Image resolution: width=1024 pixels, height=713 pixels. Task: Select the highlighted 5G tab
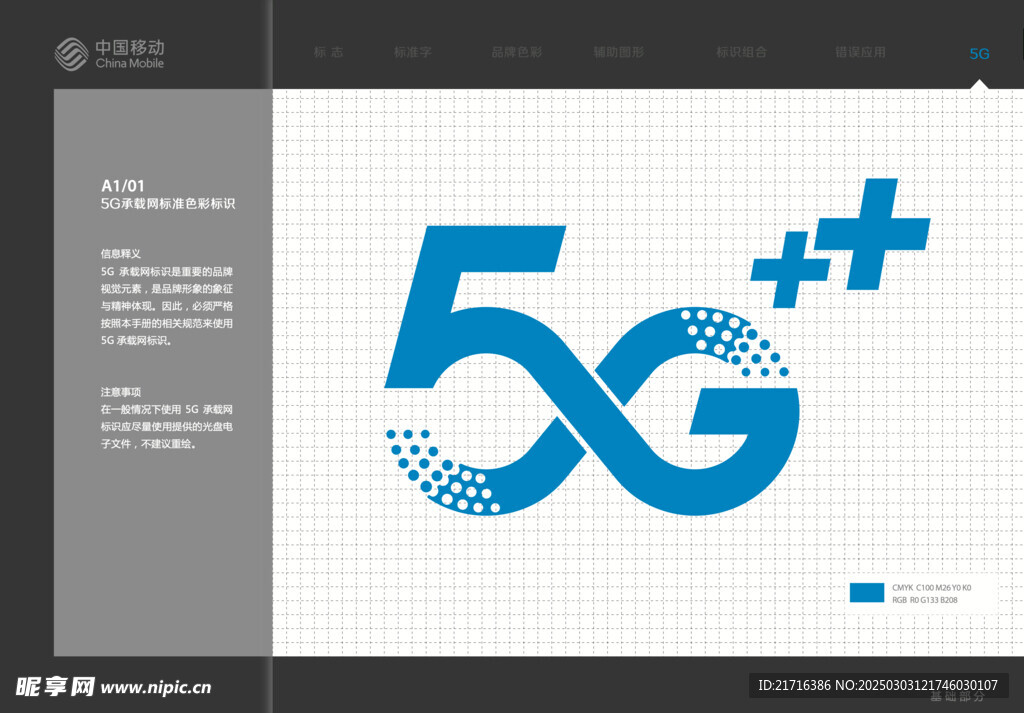click(x=979, y=54)
